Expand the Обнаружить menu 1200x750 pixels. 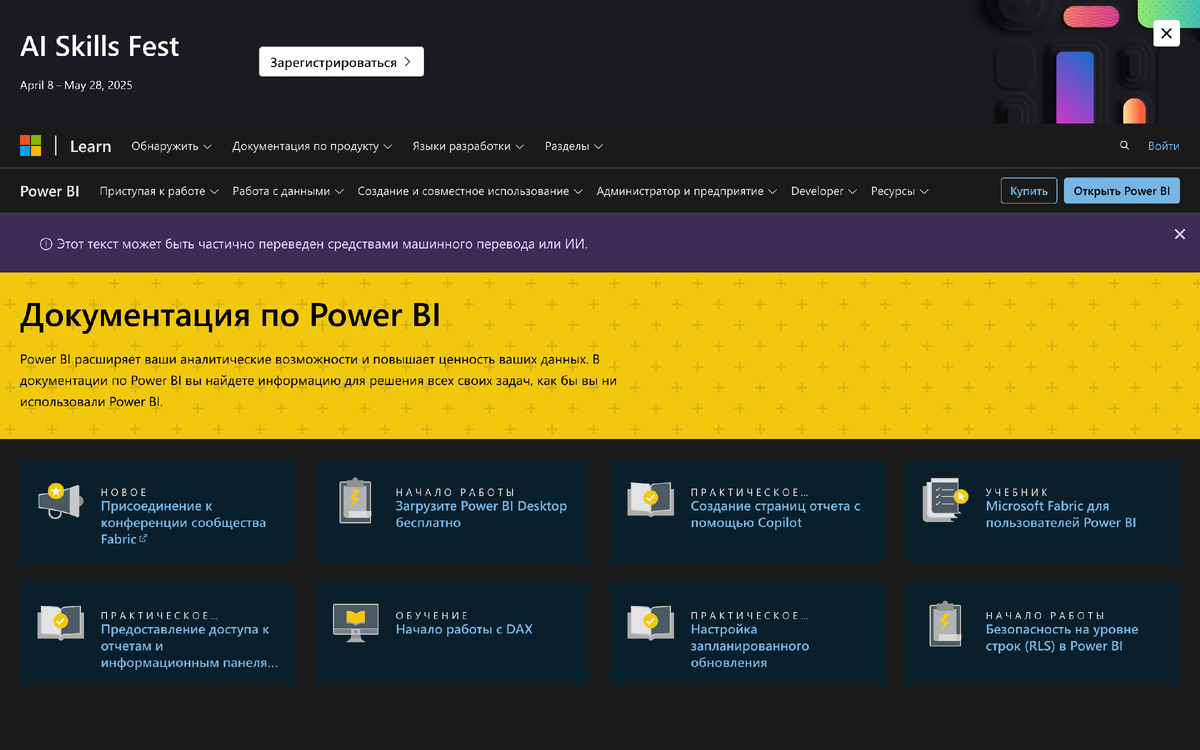(171, 146)
